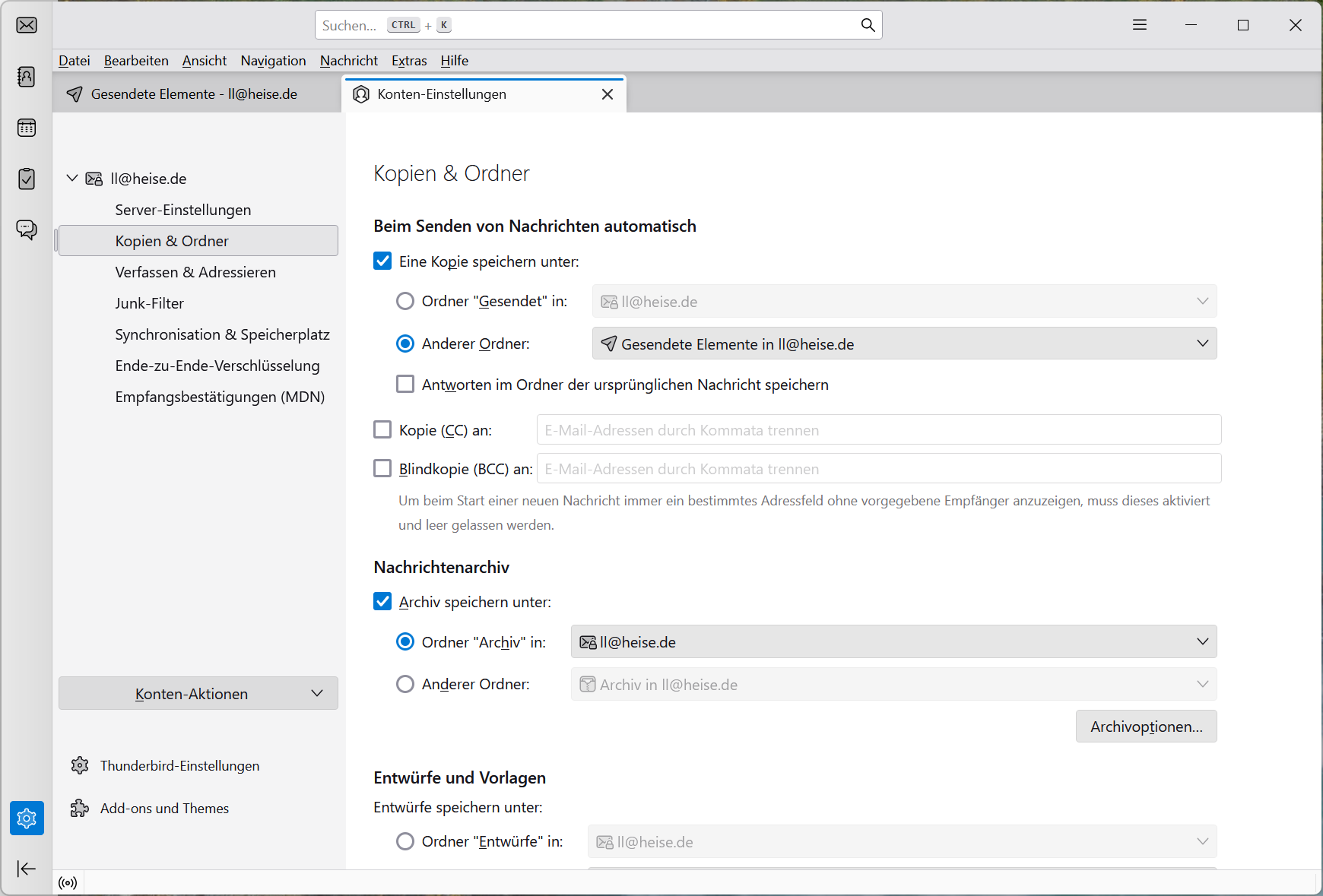The height and width of the screenshot is (896, 1323).
Task: Open the Address Book icon
Action: point(27,77)
